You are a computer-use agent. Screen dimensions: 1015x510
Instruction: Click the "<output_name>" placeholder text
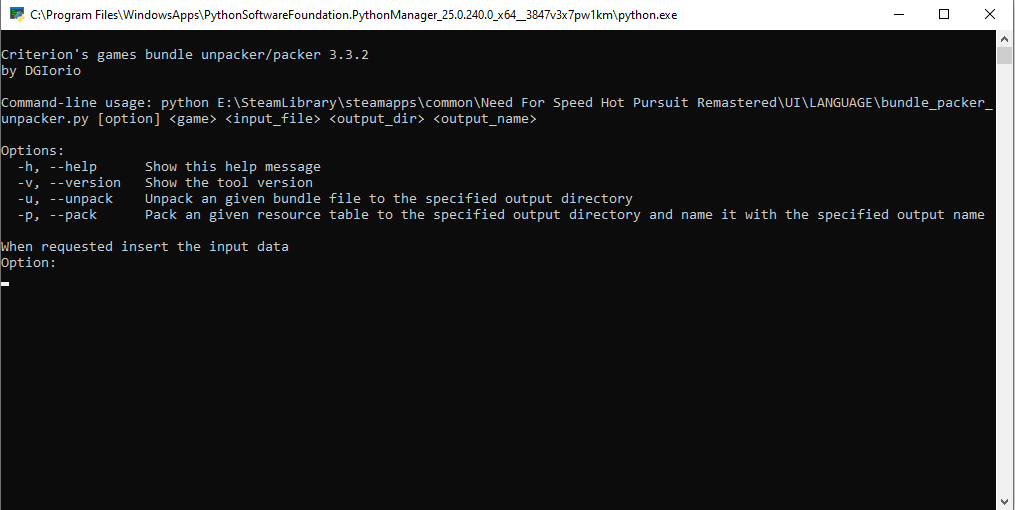pyautogui.click(x=485, y=119)
